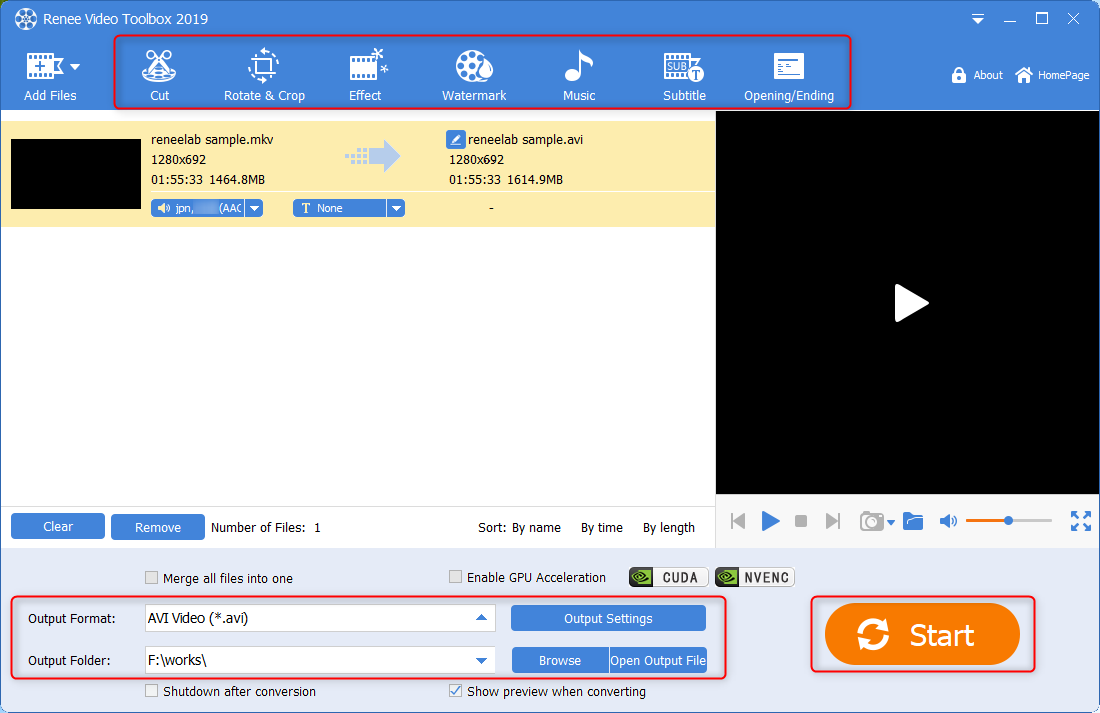This screenshot has width=1100, height=713.
Task: Browse for an output folder
Action: (x=559, y=660)
